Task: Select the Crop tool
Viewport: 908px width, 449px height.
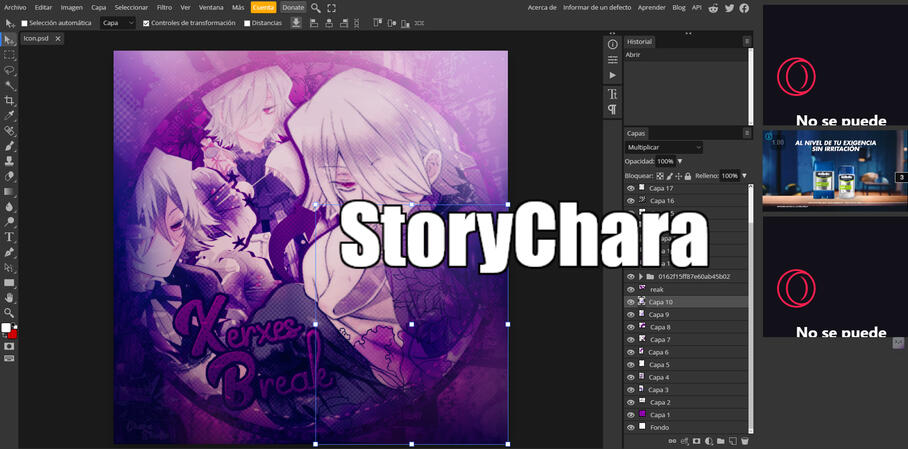Action: click(x=10, y=101)
